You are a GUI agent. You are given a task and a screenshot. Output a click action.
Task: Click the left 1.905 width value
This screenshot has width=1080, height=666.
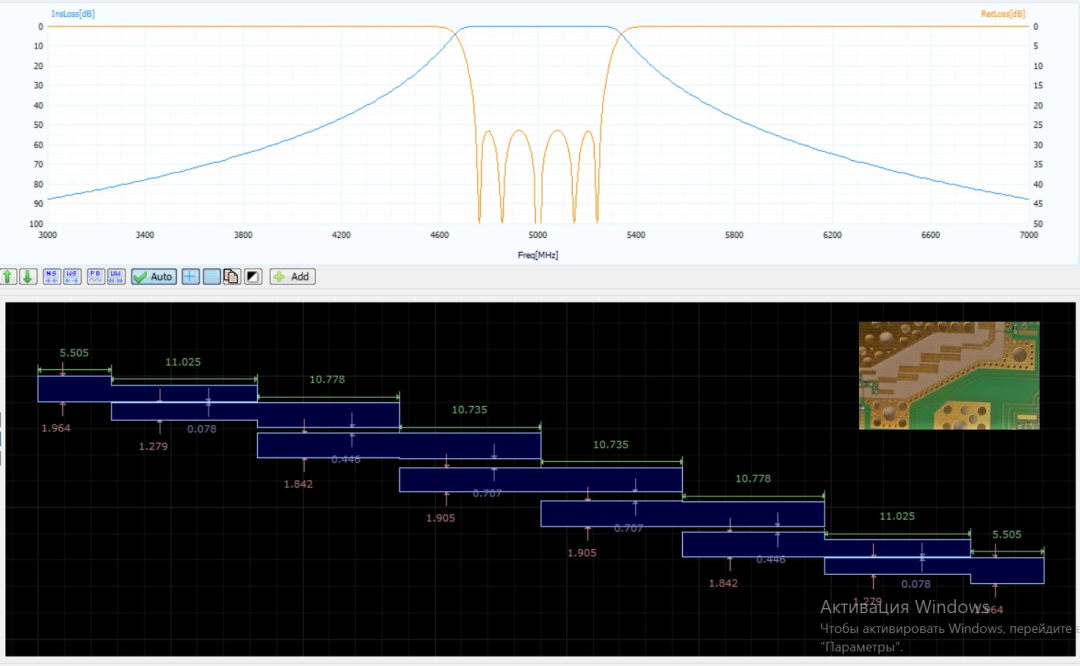pos(440,518)
